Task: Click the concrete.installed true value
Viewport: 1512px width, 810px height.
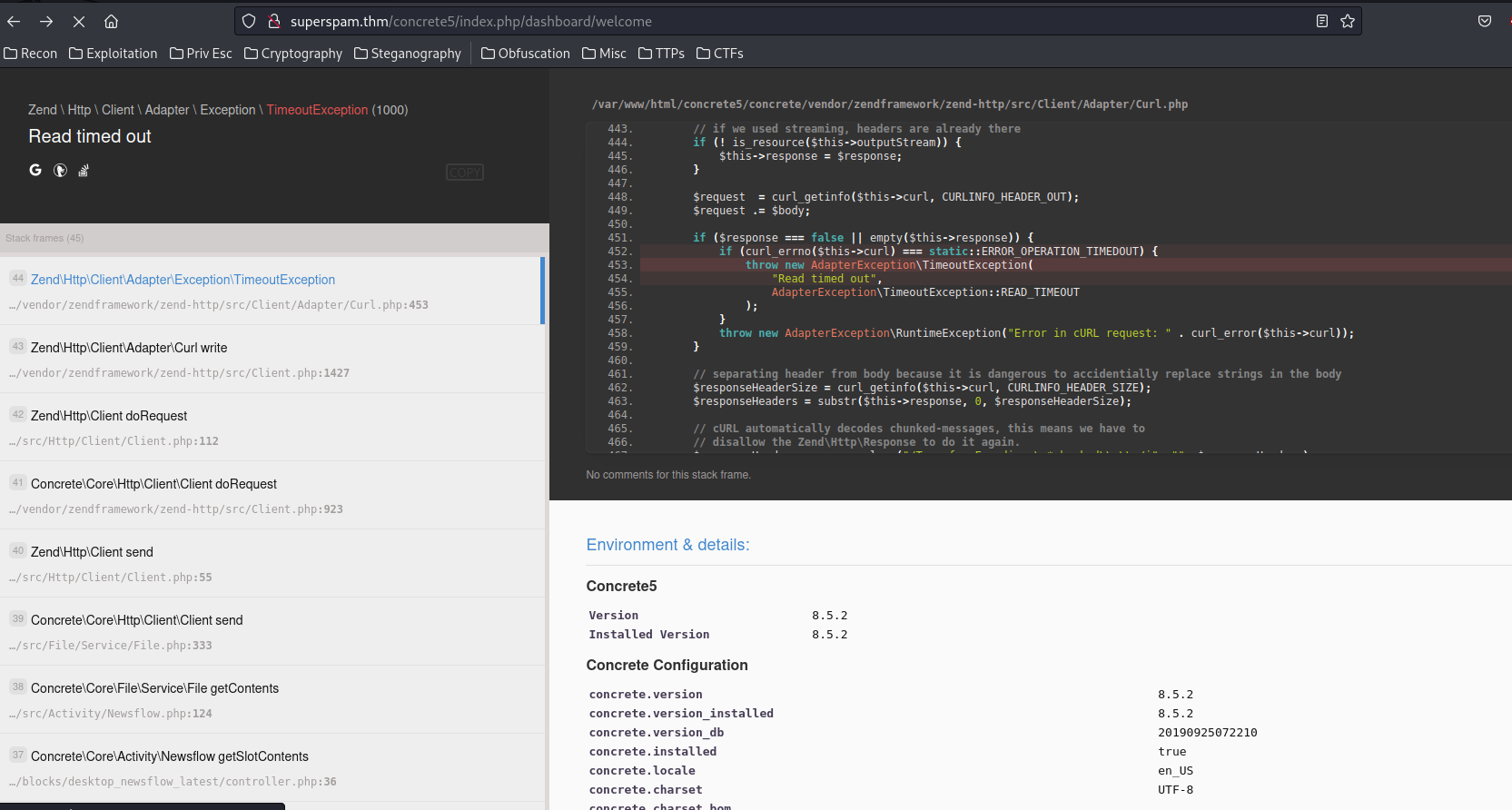Action: [x=1172, y=752]
